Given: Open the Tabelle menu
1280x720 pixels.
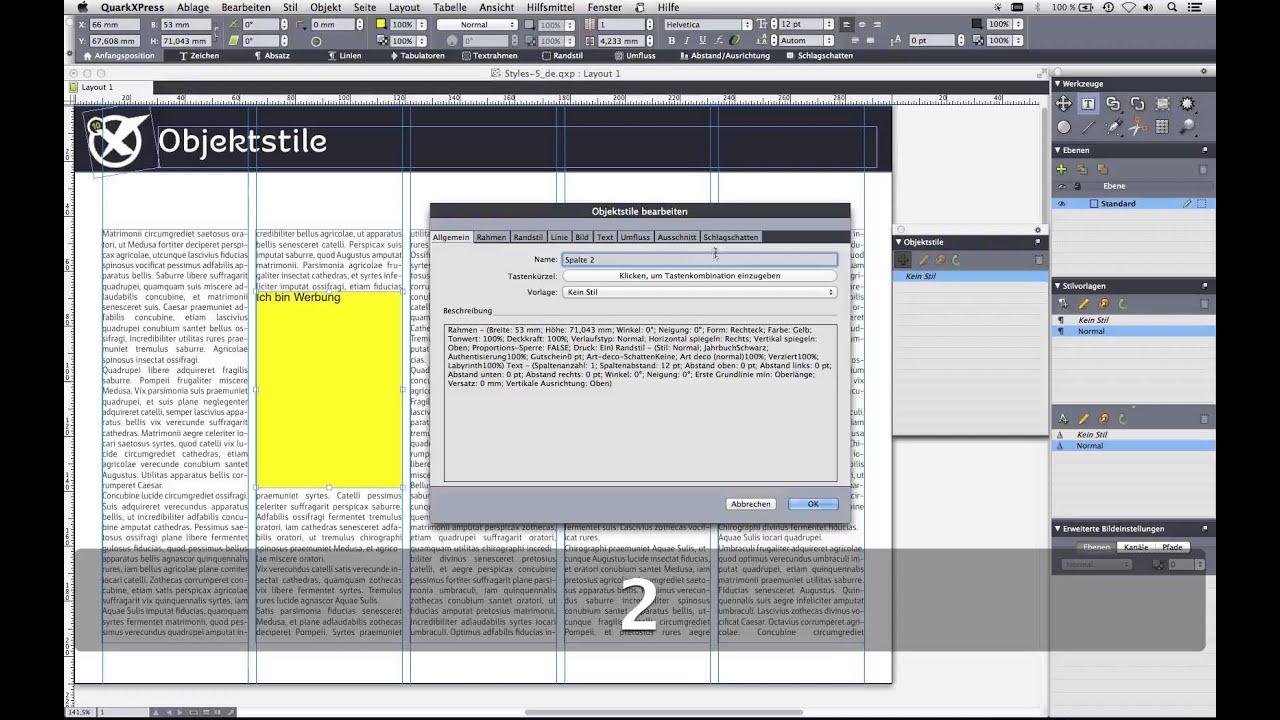Looking at the screenshot, I should click(450, 7).
